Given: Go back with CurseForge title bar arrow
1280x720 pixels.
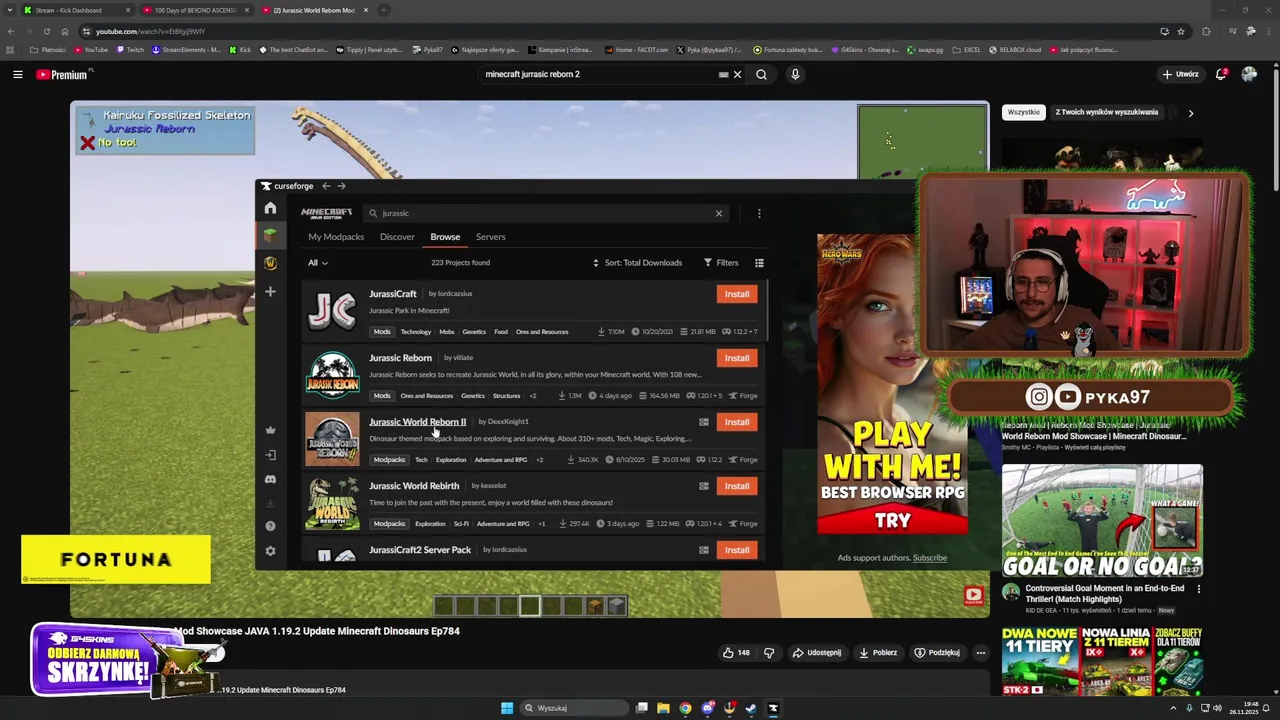Looking at the screenshot, I should [x=326, y=186].
